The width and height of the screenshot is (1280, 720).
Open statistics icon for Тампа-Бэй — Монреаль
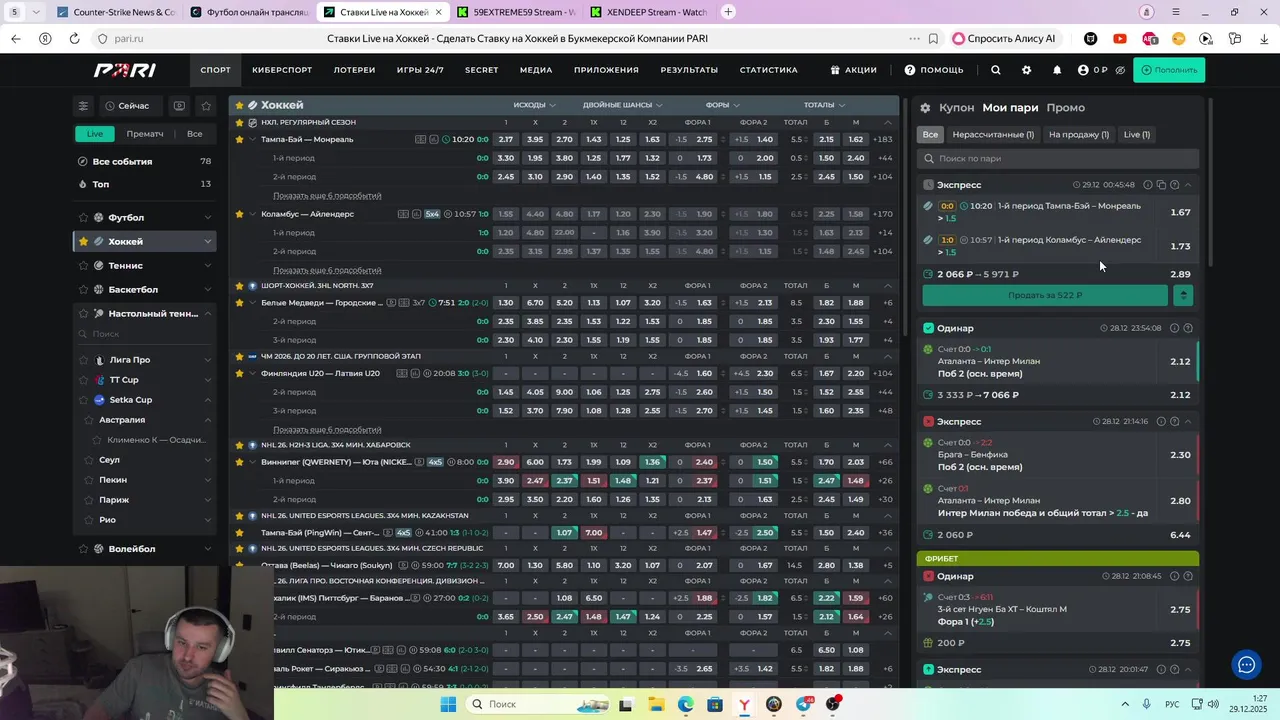click(433, 139)
